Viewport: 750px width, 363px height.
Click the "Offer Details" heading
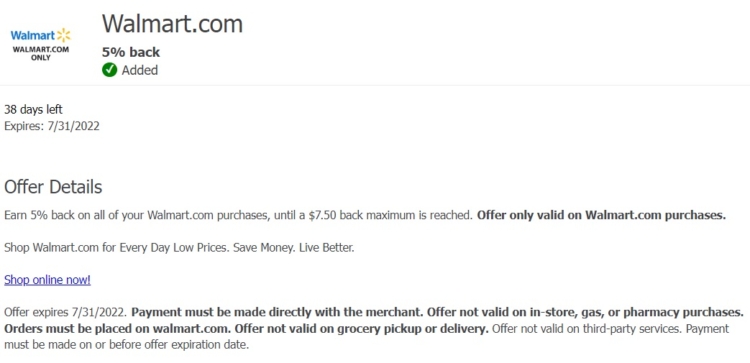pyautogui.click(x=53, y=187)
